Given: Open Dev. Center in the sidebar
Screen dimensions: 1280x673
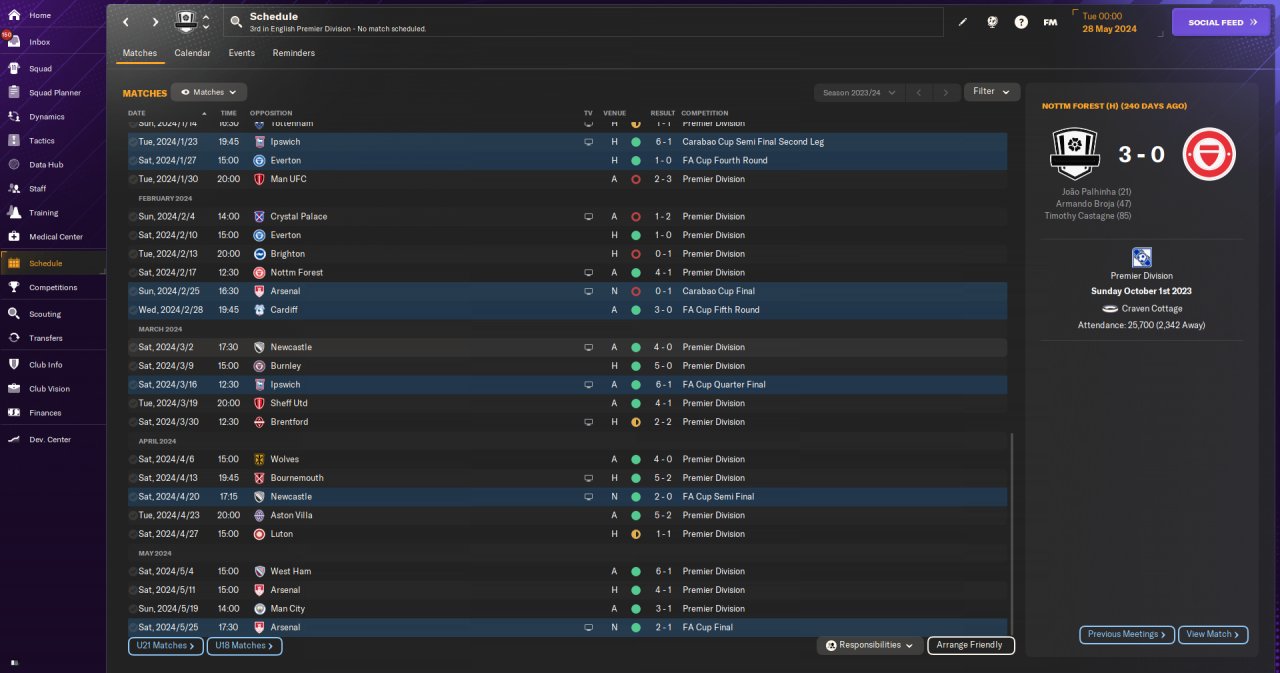Looking at the screenshot, I should 50,440.
